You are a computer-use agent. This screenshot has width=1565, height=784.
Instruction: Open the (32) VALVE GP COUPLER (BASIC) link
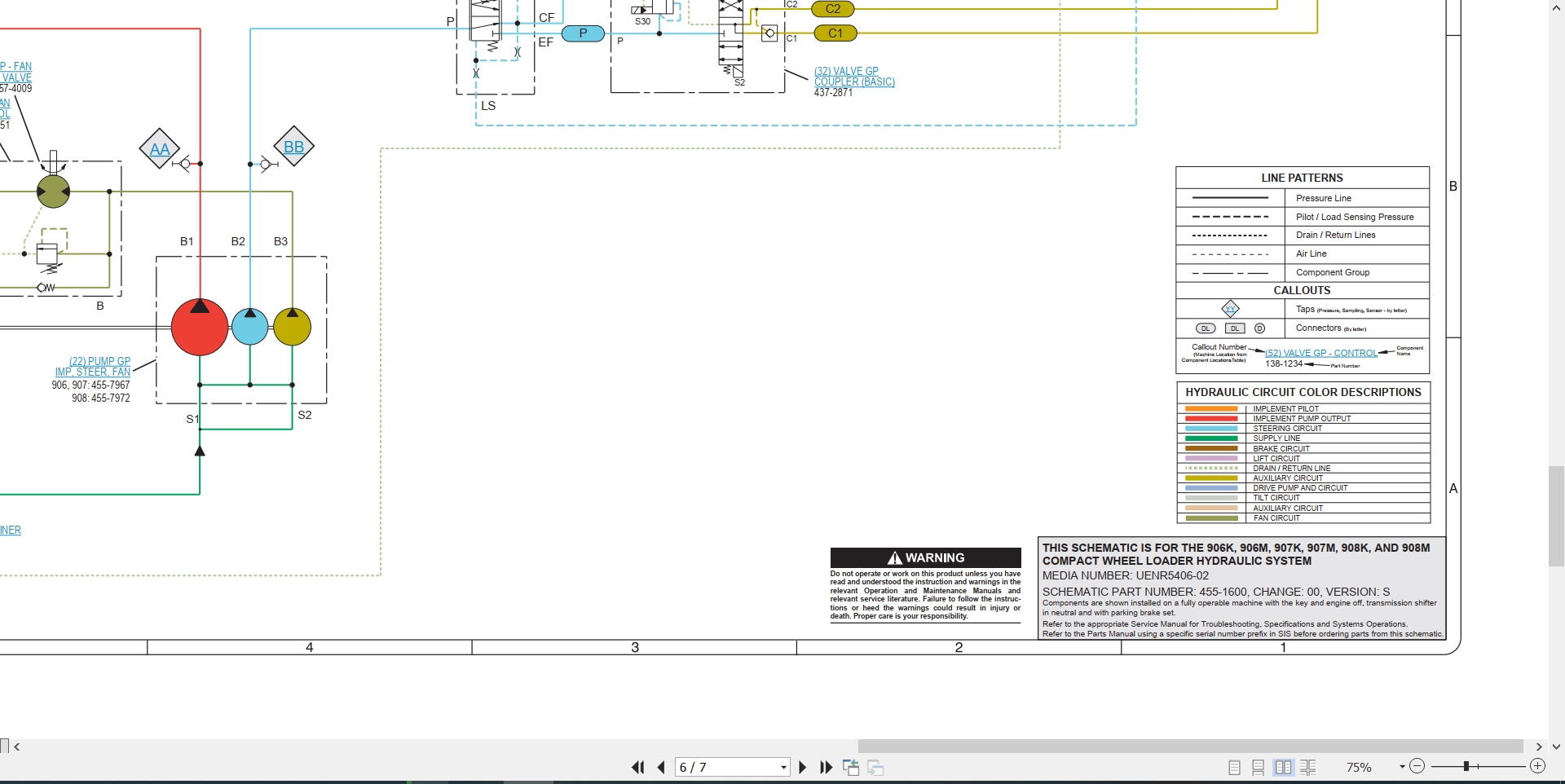[854, 77]
